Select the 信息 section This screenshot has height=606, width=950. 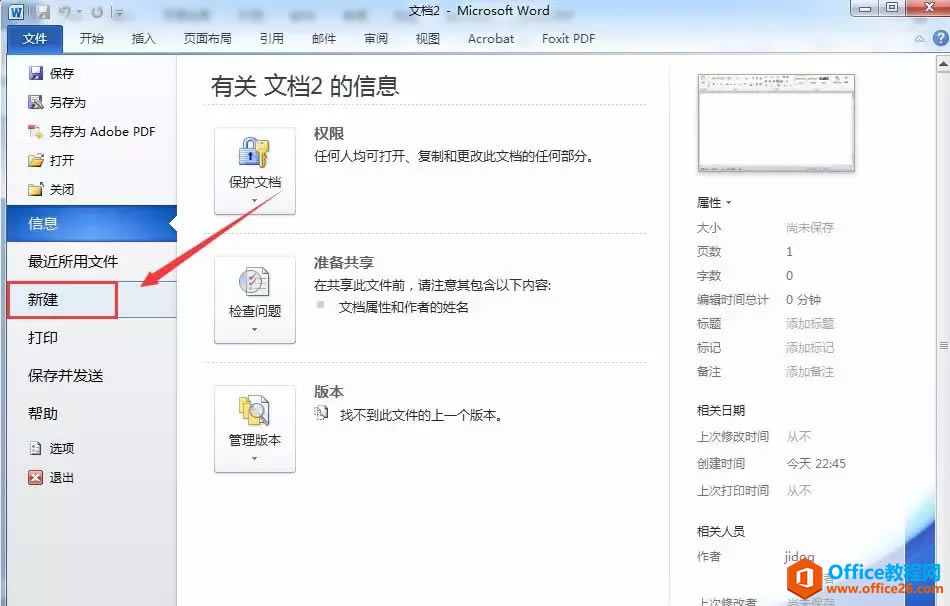coord(91,224)
